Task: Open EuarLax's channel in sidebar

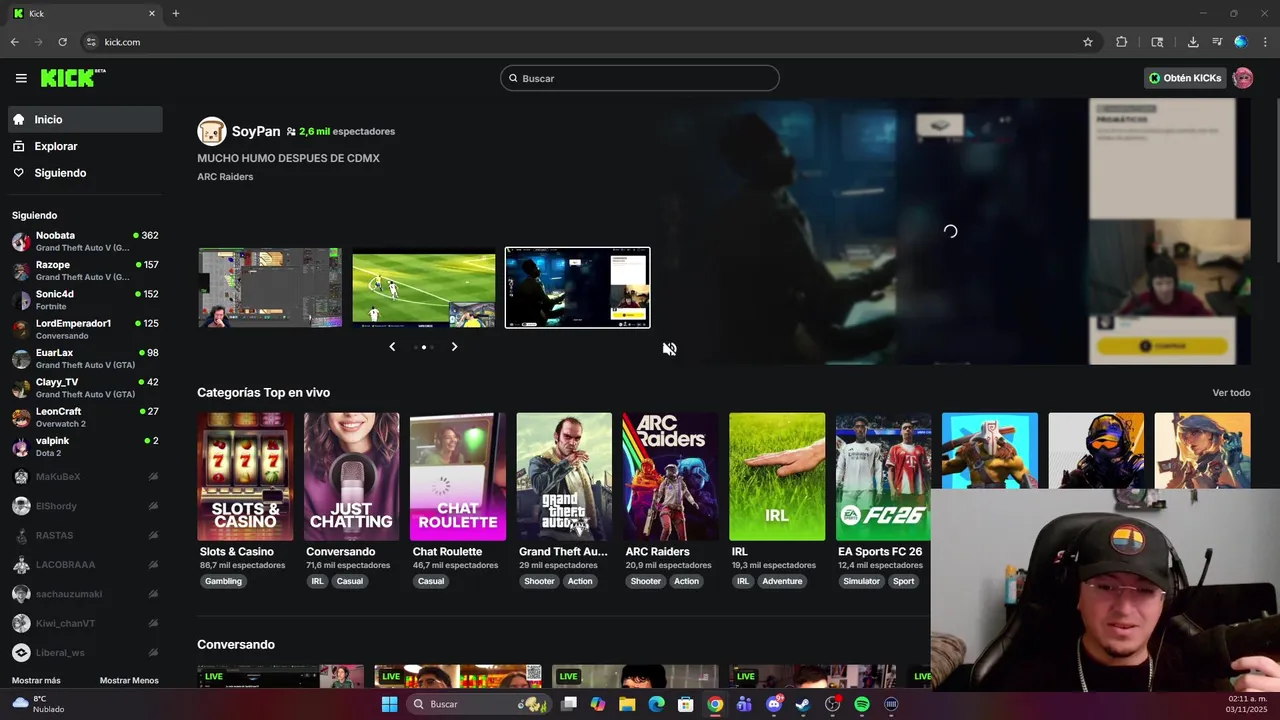Action: click(x=85, y=359)
